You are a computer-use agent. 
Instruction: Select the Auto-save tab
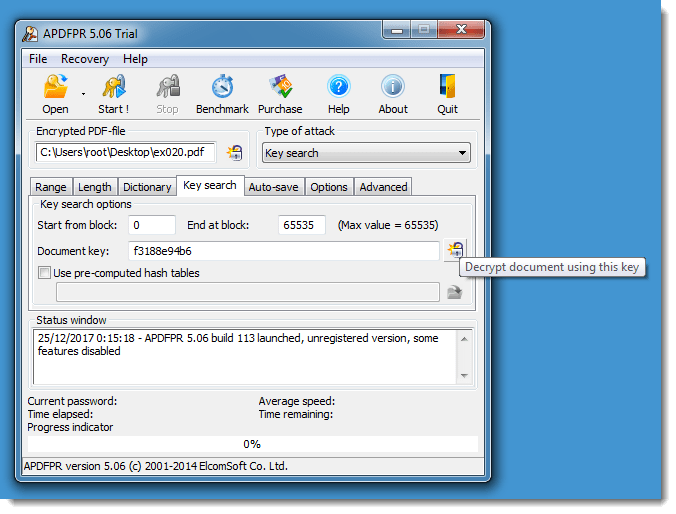point(272,187)
